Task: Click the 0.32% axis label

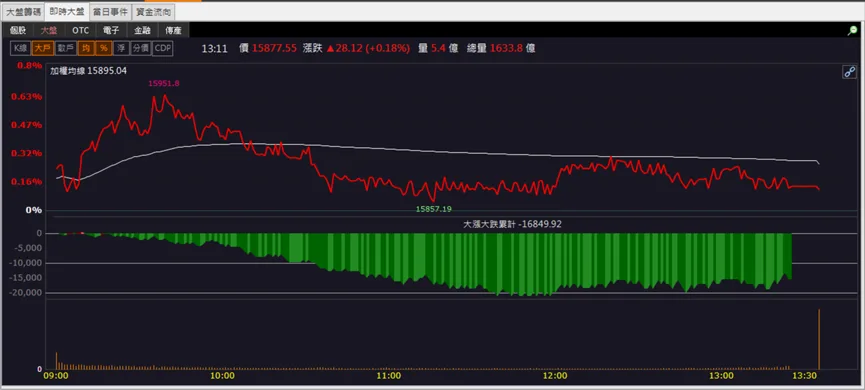Action: (26, 153)
